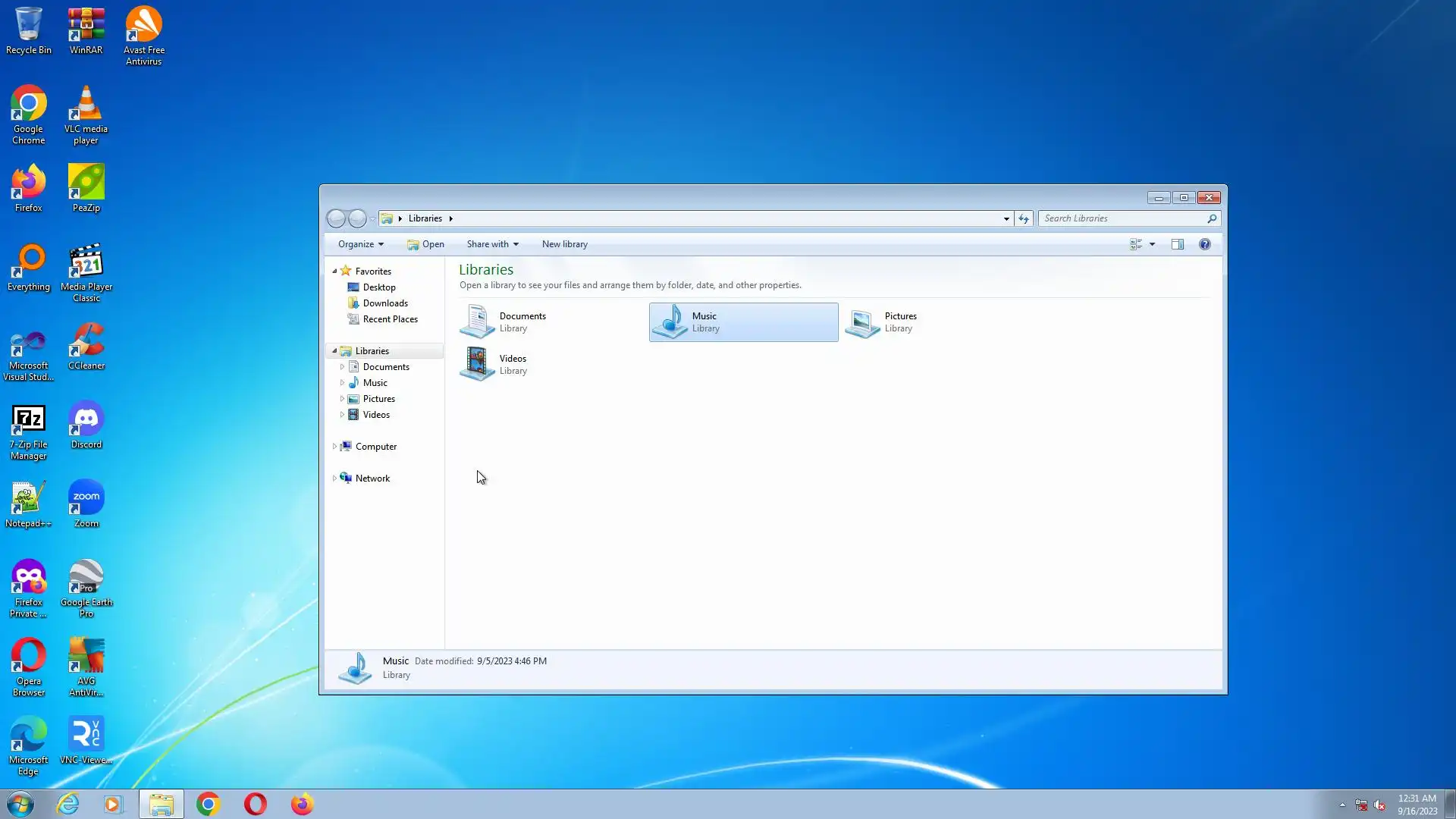The width and height of the screenshot is (1456, 819).
Task: Collapse the Favorites tree section
Action: [334, 271]
